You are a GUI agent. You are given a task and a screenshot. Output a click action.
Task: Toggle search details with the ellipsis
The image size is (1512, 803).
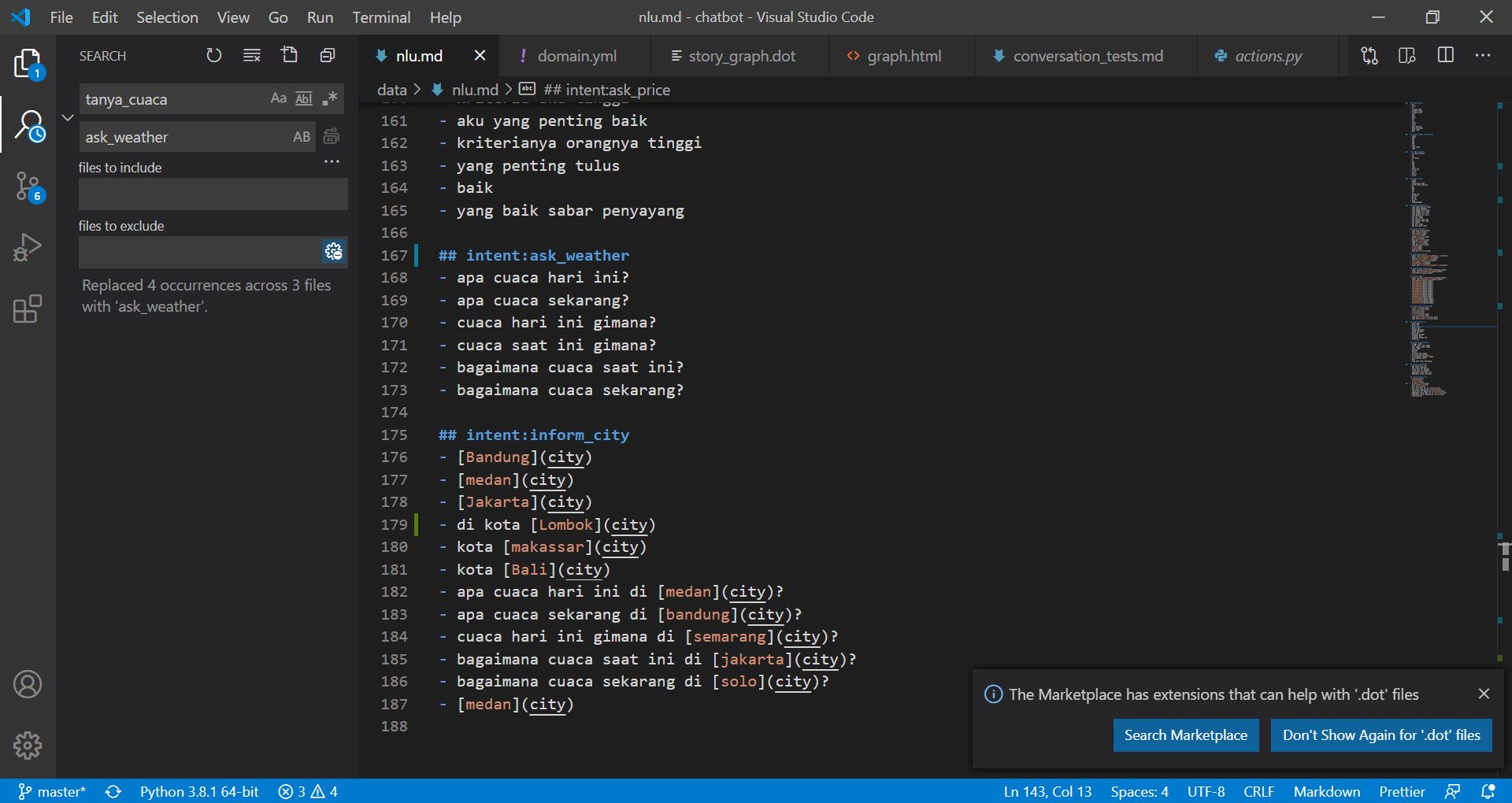(332, 161)
